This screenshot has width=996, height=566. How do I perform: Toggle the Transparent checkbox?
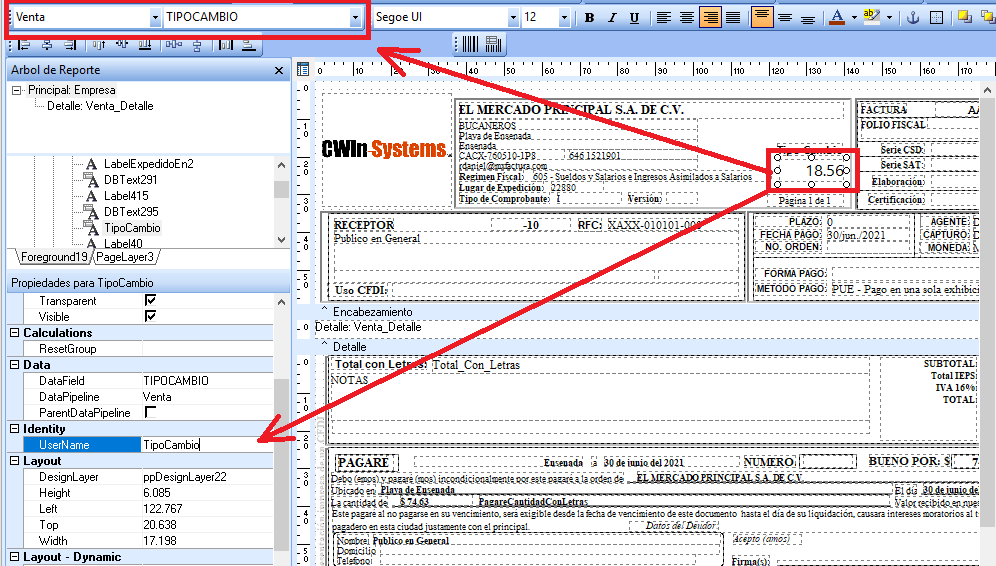click(x=151, y=300)
